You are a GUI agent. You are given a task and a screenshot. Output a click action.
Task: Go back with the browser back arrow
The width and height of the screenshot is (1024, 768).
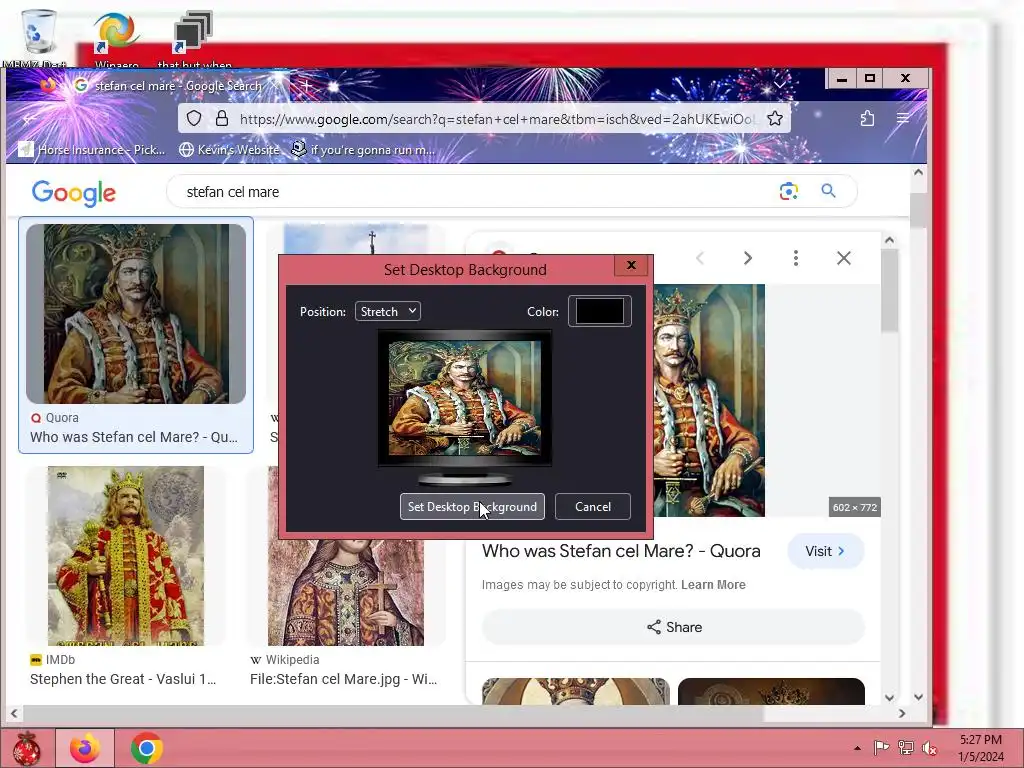[x=29, y=119]
